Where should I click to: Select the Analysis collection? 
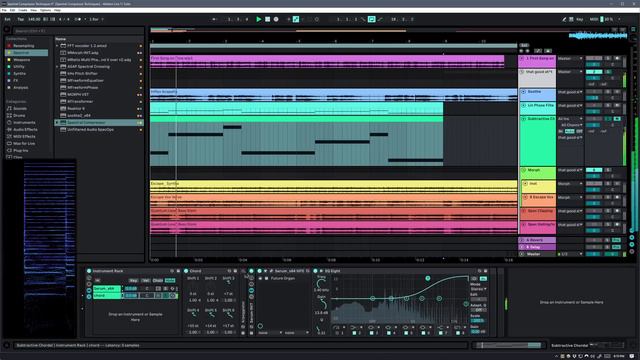click(20, 87)
